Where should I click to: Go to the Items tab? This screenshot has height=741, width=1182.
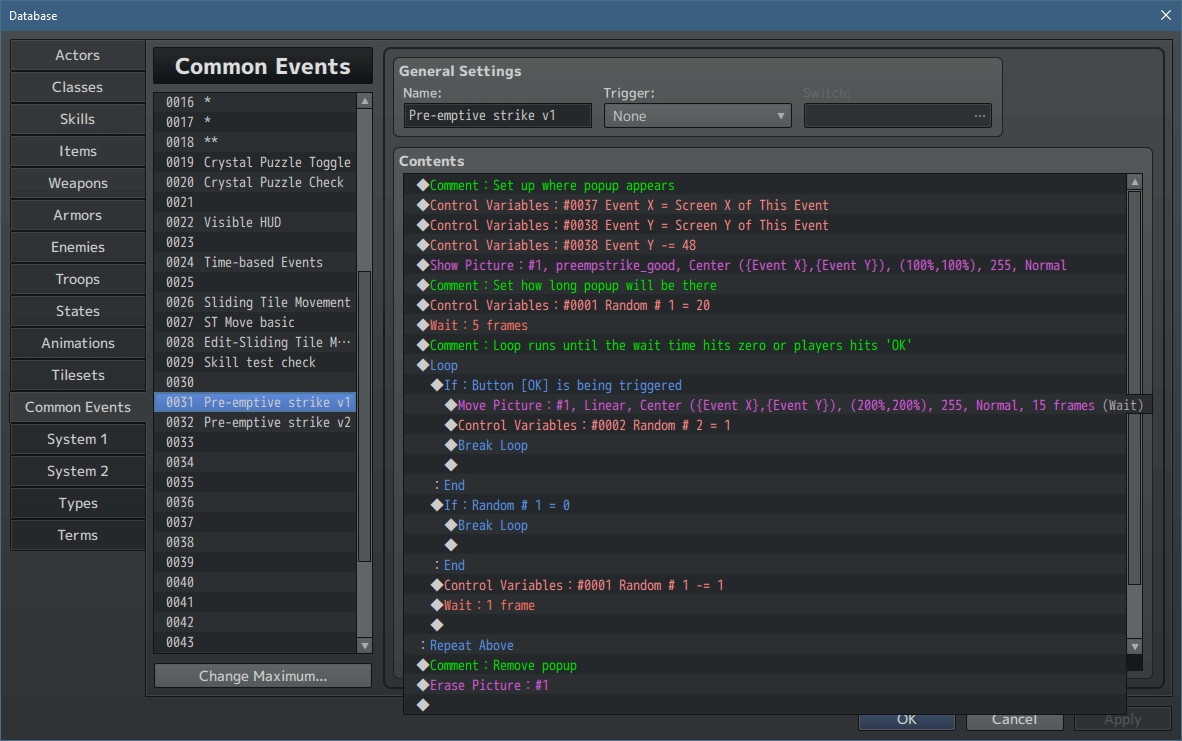(x=78, y=152)
